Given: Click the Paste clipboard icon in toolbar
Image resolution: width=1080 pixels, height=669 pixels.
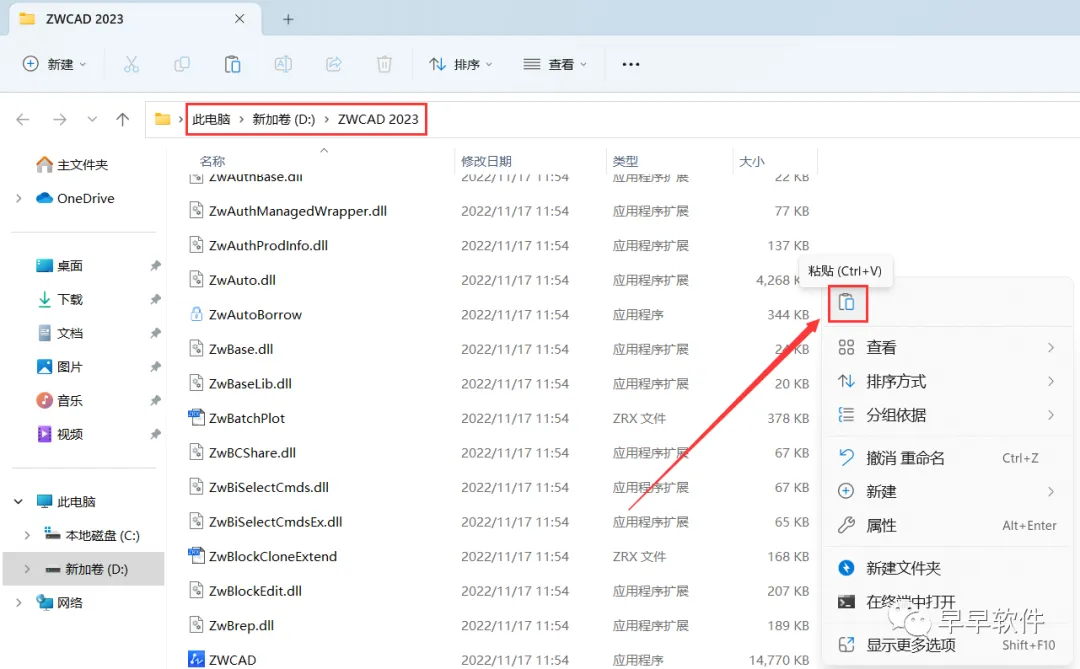Looking at the screenshot, I should tap(232, 64).
